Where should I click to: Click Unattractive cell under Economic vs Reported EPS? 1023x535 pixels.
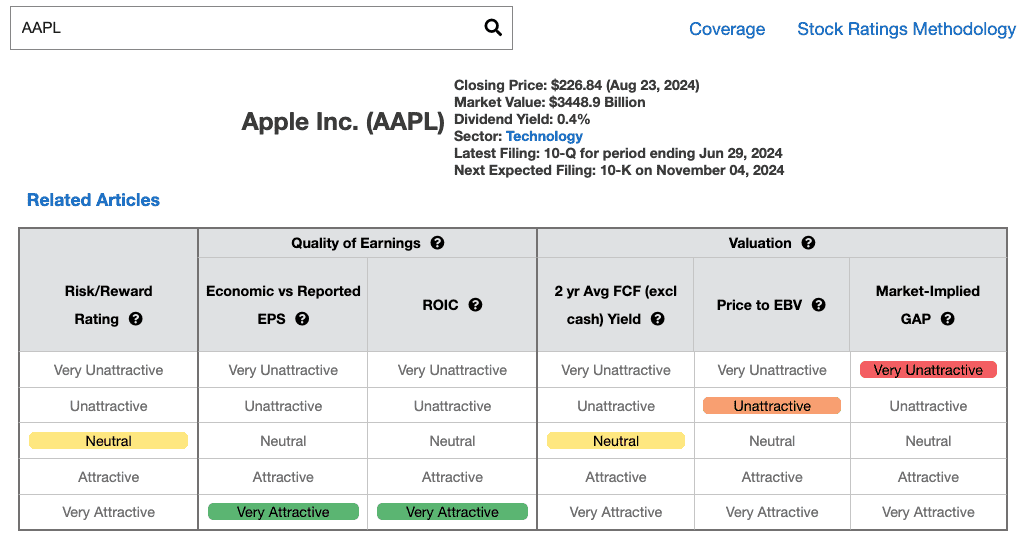coord(283,406)
